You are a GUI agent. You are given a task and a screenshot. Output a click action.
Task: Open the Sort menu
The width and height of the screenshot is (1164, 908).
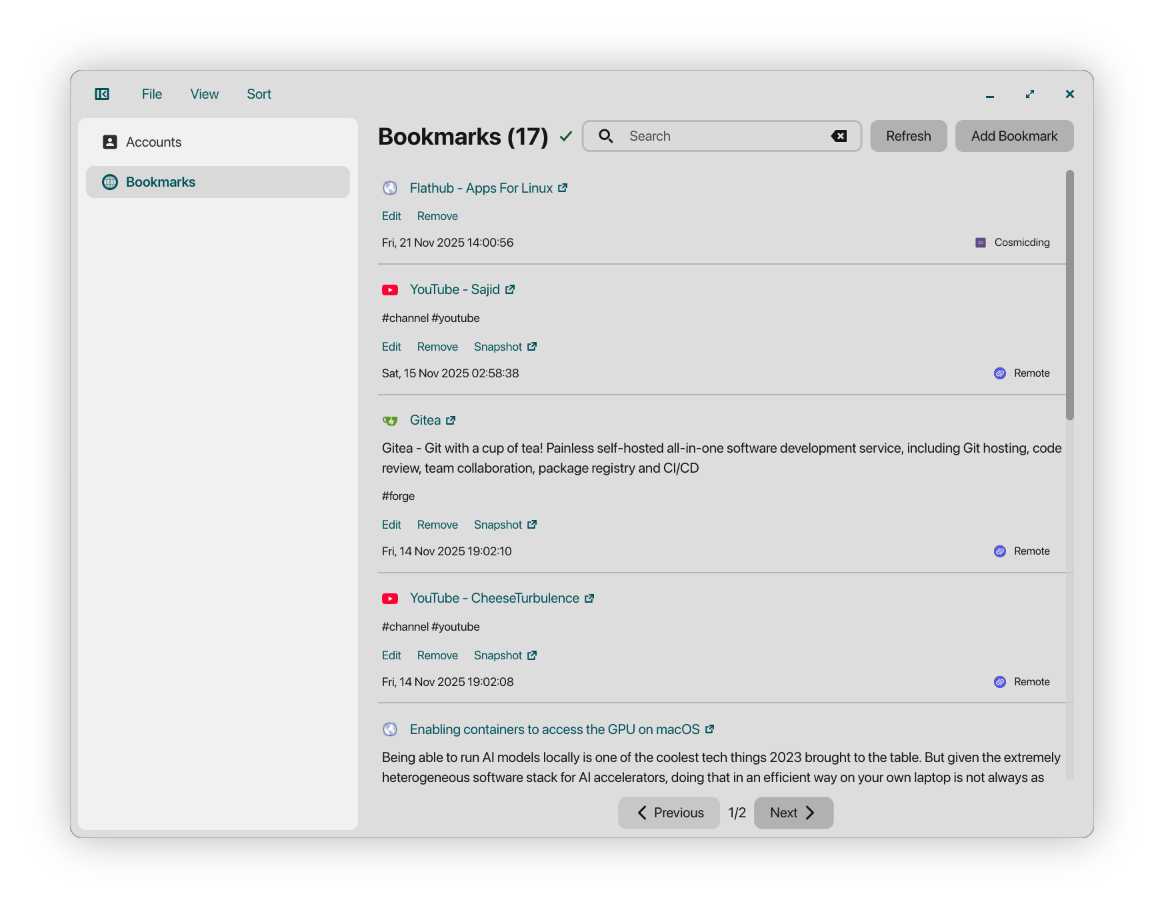258,94
